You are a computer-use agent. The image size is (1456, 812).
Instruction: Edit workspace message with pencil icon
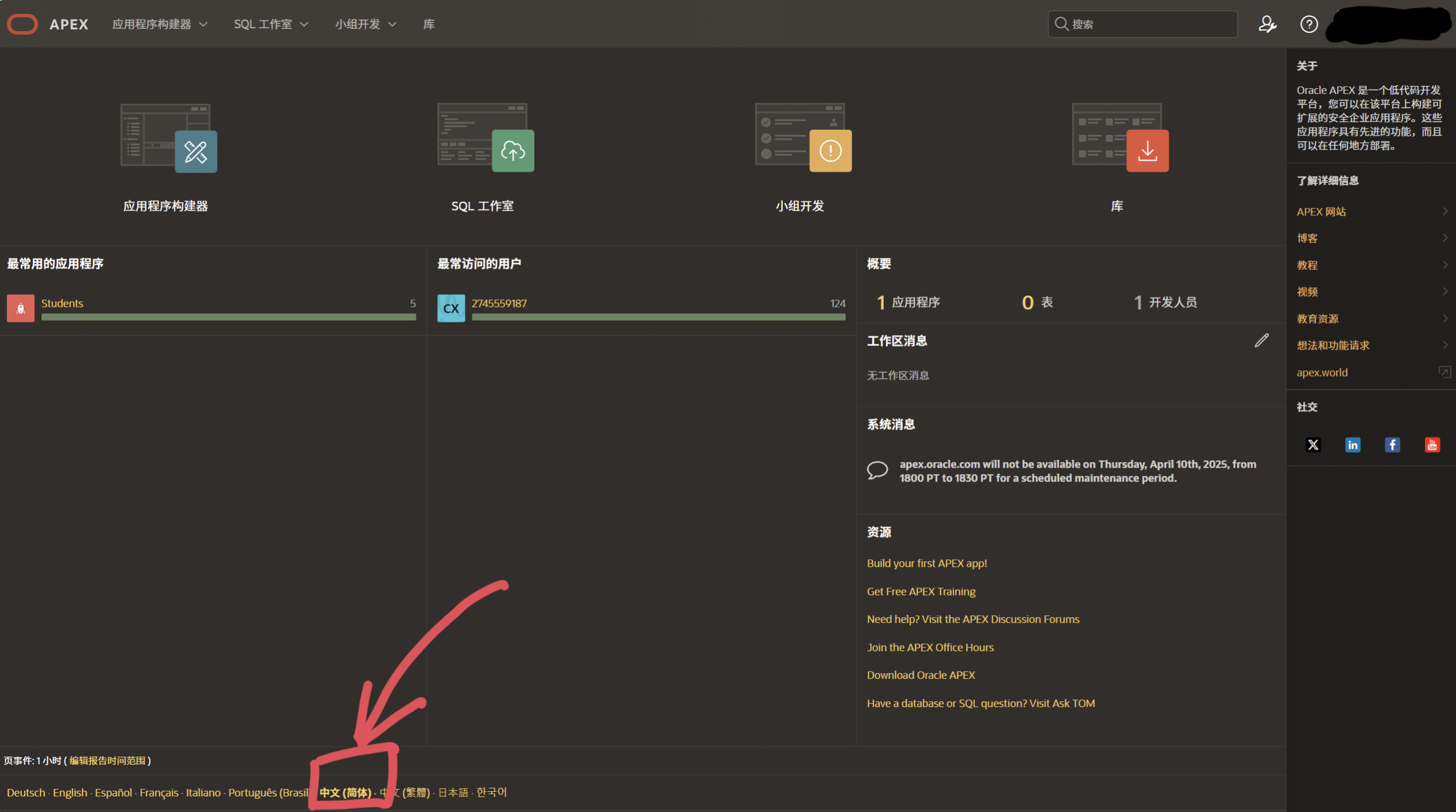(x=1262, y=340)
